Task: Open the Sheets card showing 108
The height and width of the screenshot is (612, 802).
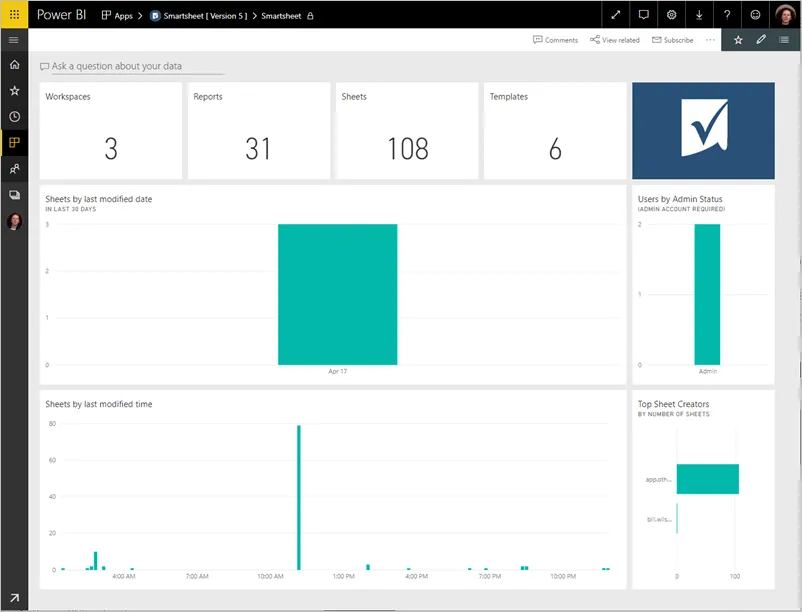Action: coord(407,131)
